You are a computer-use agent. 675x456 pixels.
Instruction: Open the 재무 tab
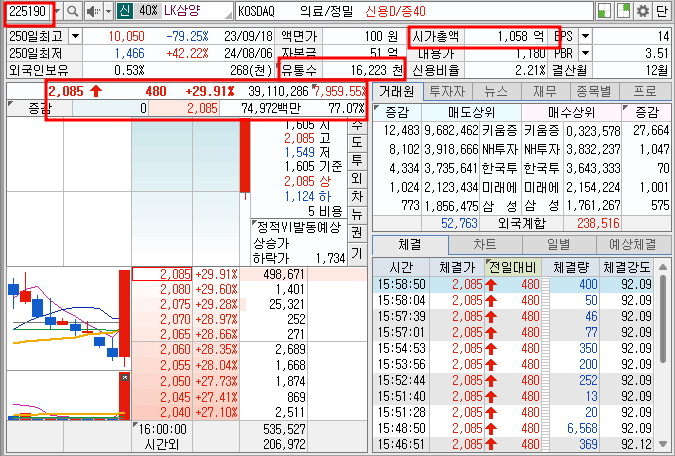(x=545, y=92)
